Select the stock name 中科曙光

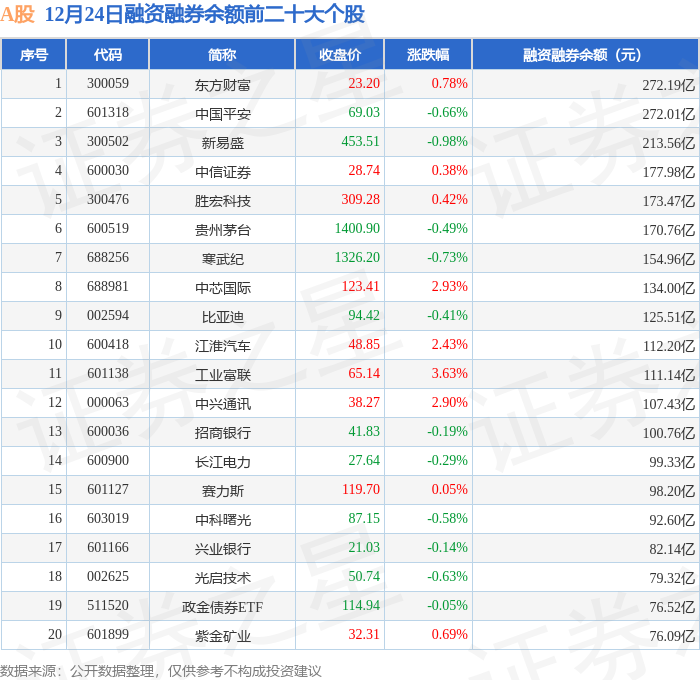(222, 520)
